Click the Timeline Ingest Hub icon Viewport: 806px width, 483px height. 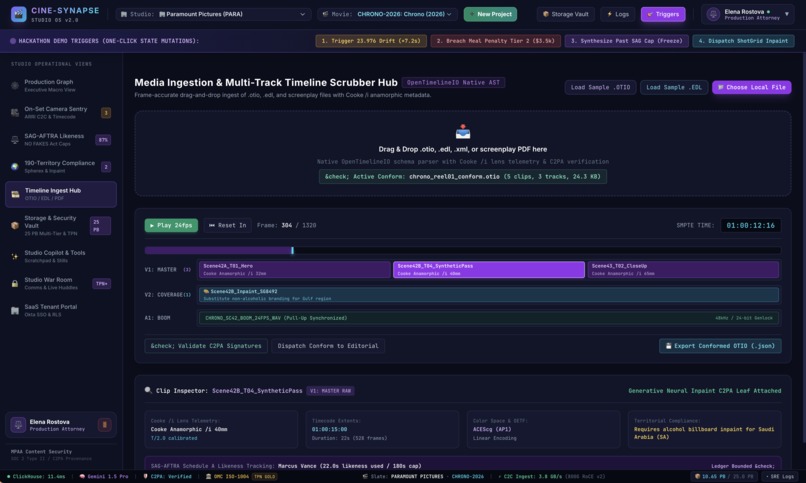tap(15, 194)
